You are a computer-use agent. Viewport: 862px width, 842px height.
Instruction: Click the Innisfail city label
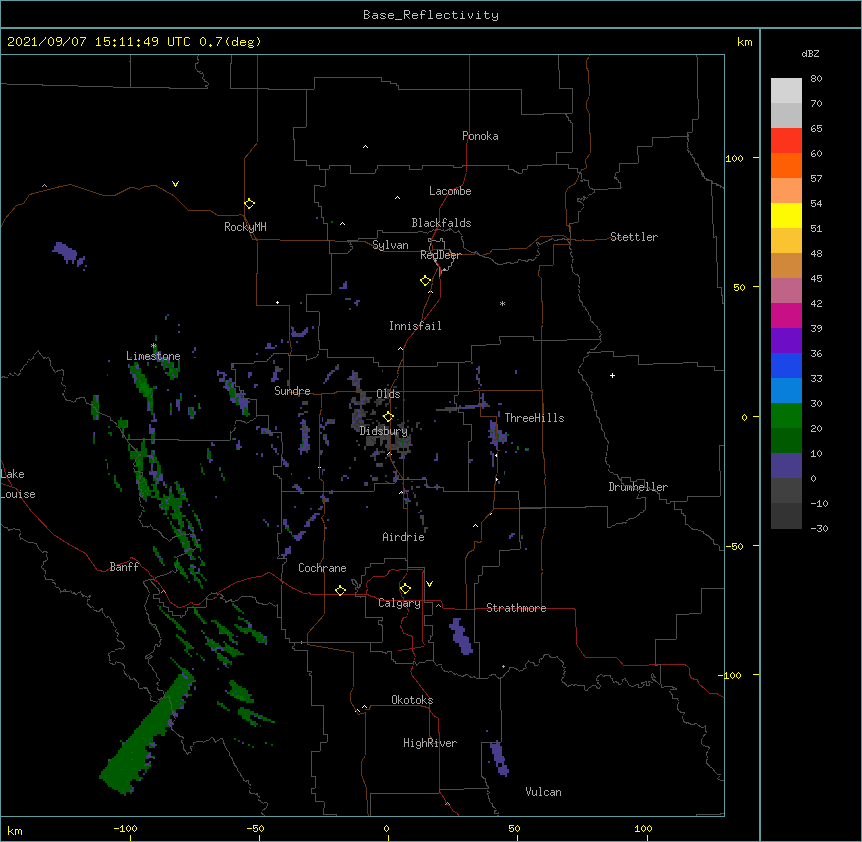point(415,326)
